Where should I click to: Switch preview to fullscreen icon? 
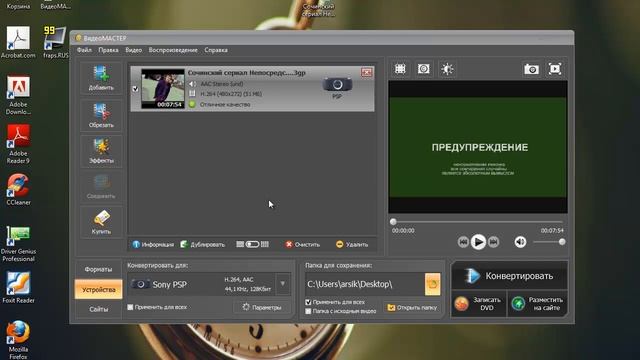[x=555, y=69]
